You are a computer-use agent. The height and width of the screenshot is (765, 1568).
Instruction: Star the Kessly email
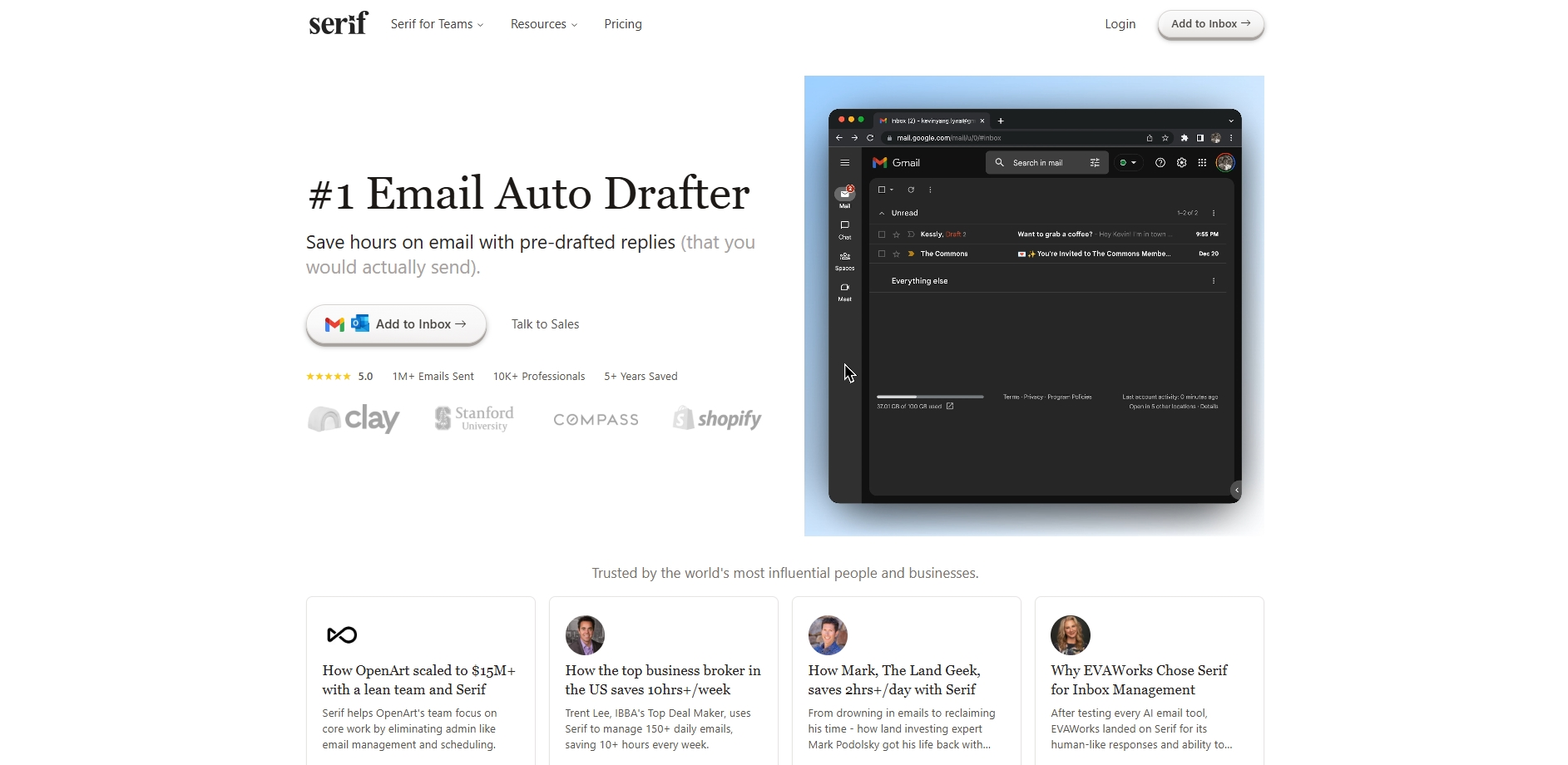(x=896, y=234)
